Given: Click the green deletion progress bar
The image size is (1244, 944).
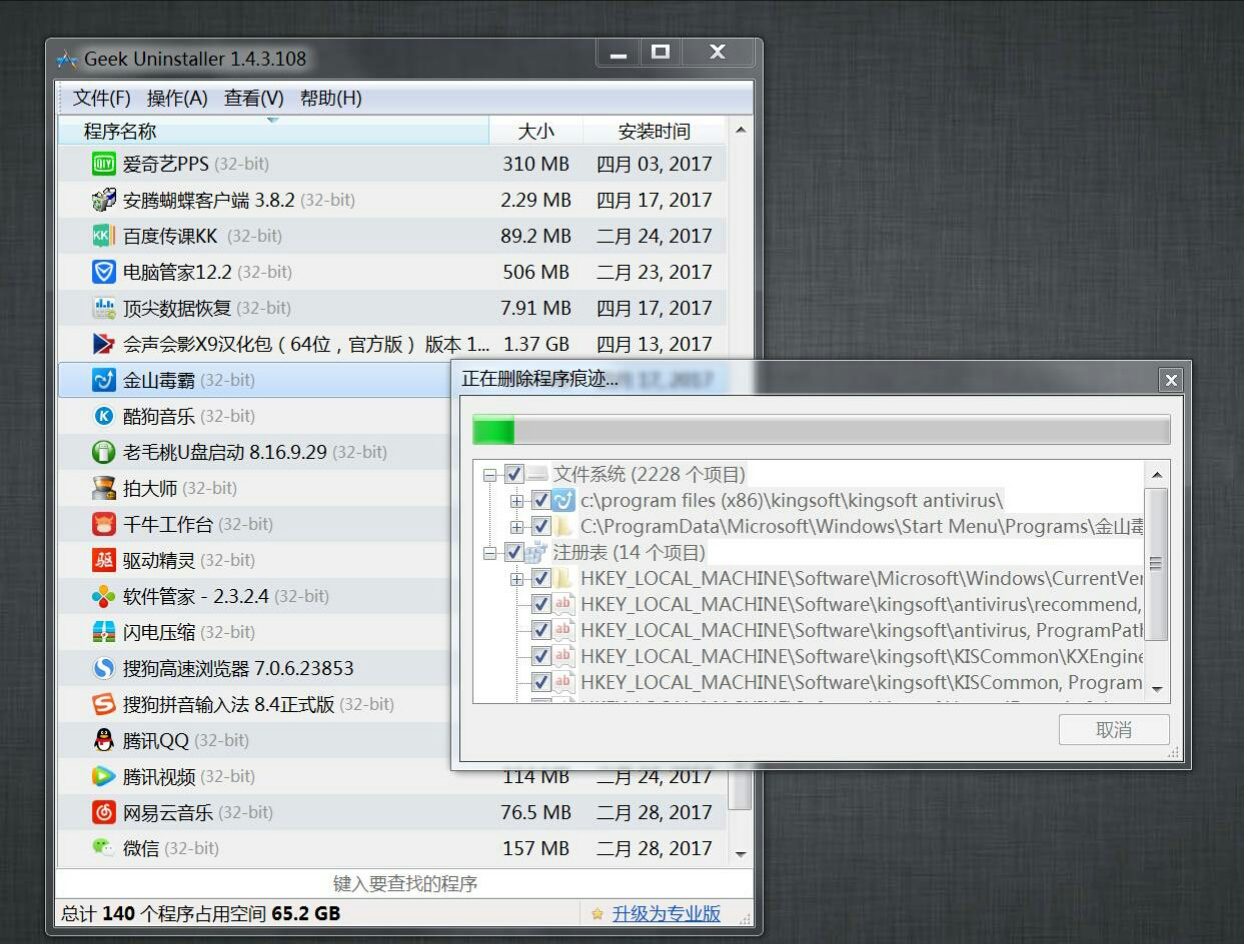Looking at the screenshot, I should [821, 431].
